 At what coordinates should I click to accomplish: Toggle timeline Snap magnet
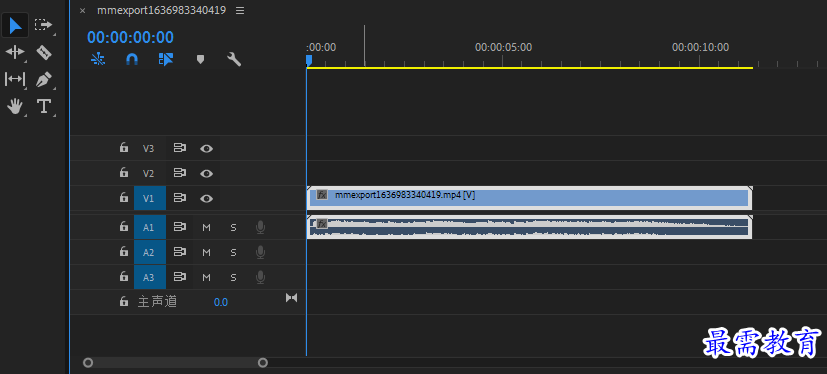coord(132,59)
